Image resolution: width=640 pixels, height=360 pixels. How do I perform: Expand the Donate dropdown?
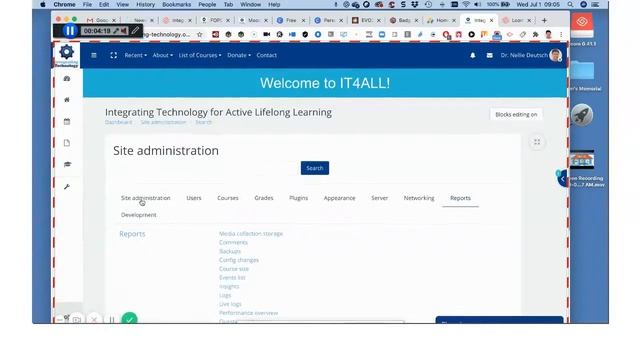pos(239,55)
